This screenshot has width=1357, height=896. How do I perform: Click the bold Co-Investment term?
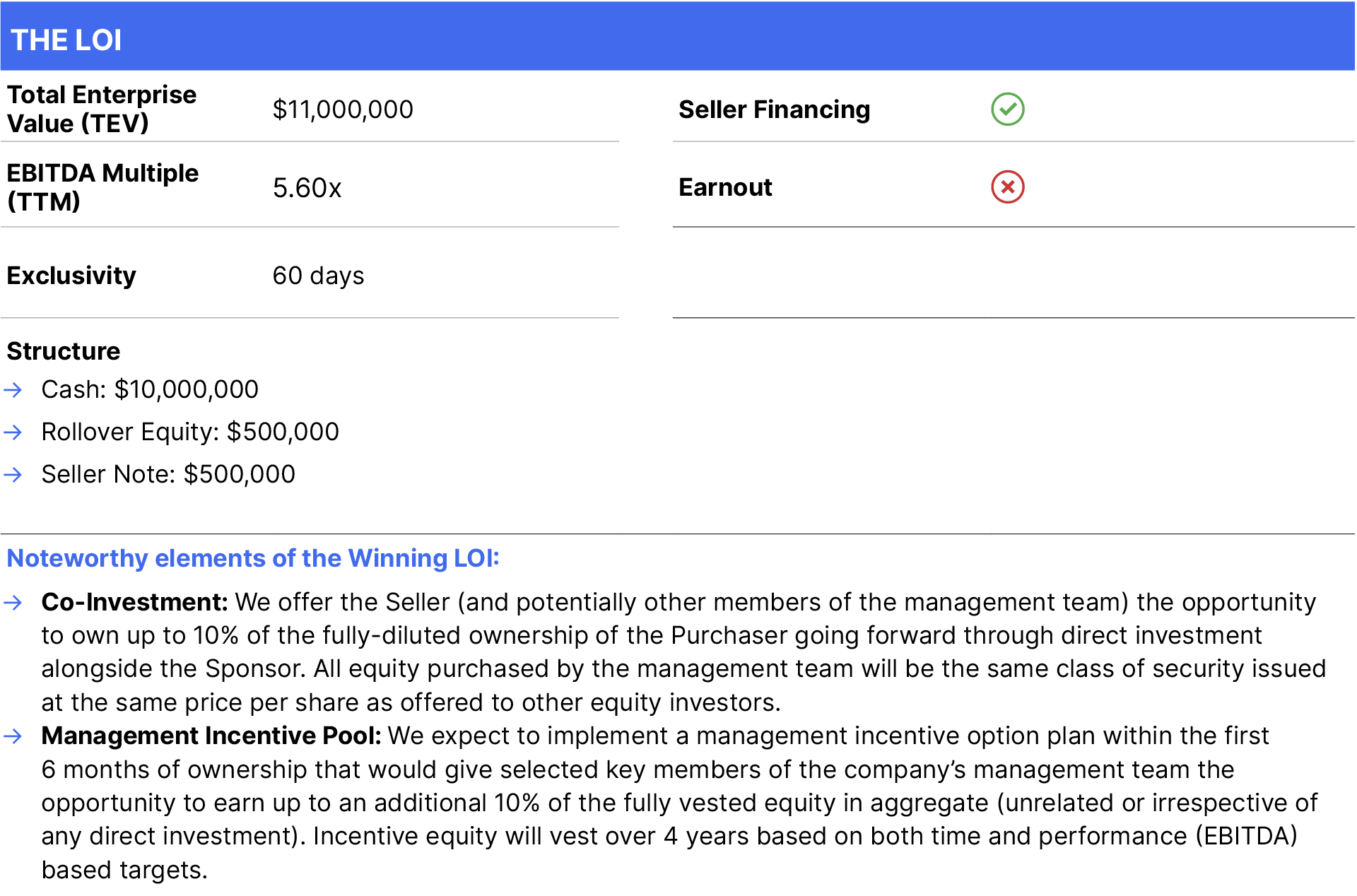(x=134, y=602)
